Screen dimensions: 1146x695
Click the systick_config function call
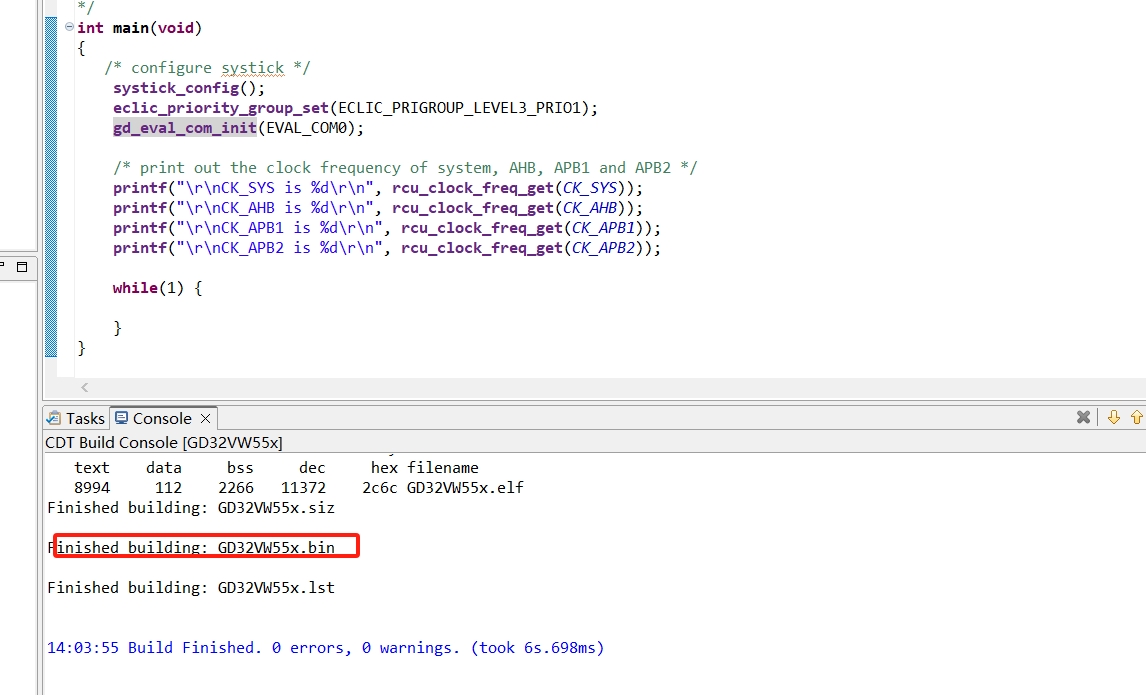coord(175,88)
